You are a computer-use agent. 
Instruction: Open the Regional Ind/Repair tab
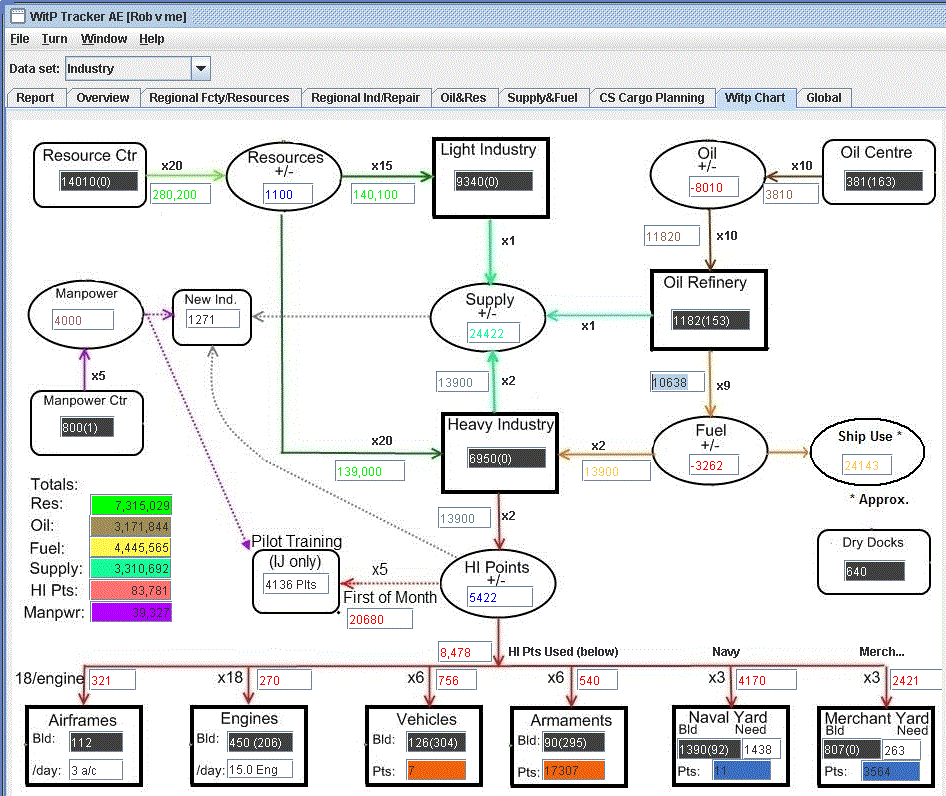365,98
